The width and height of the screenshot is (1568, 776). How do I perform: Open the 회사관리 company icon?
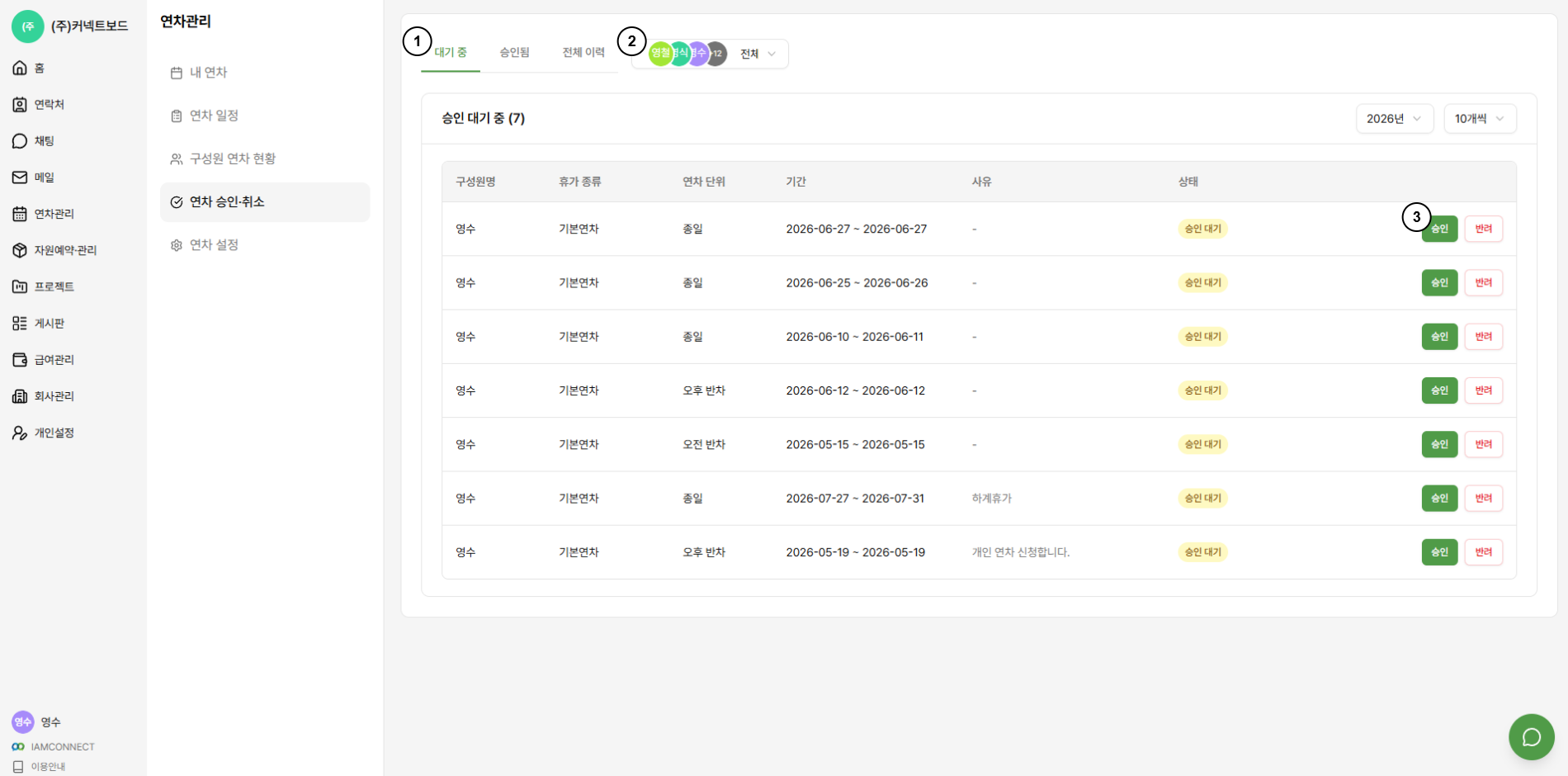pos(20,396)
